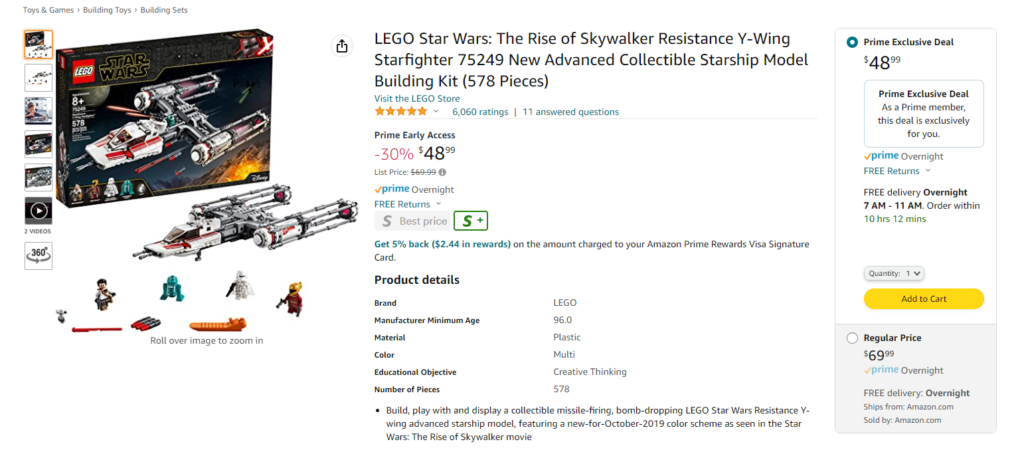
Task: Click the five-star rating icons
Action: coord(400,112)
